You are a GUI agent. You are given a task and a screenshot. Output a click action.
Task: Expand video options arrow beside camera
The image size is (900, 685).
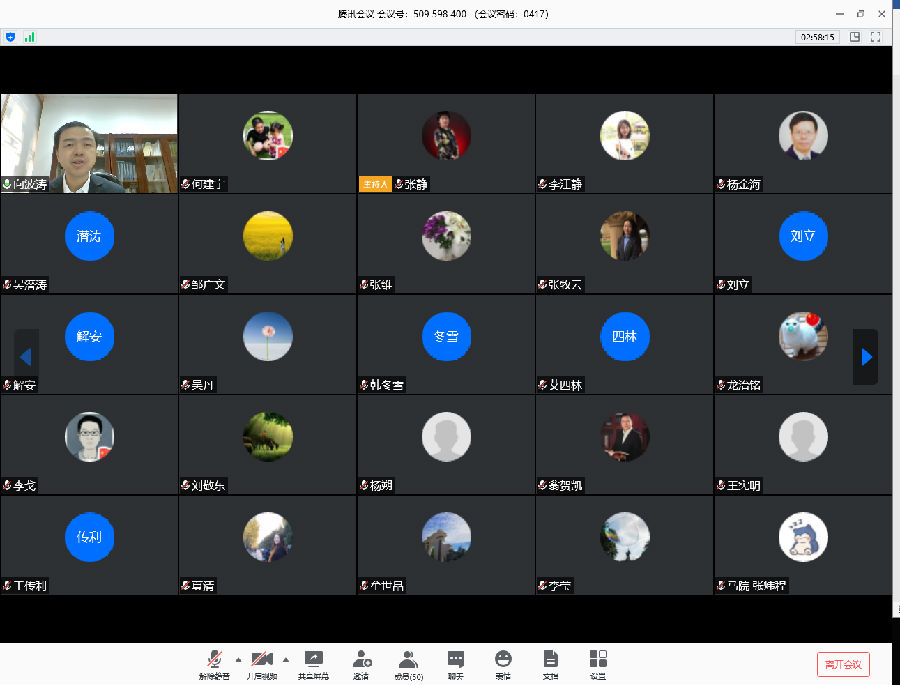point(286,659)
